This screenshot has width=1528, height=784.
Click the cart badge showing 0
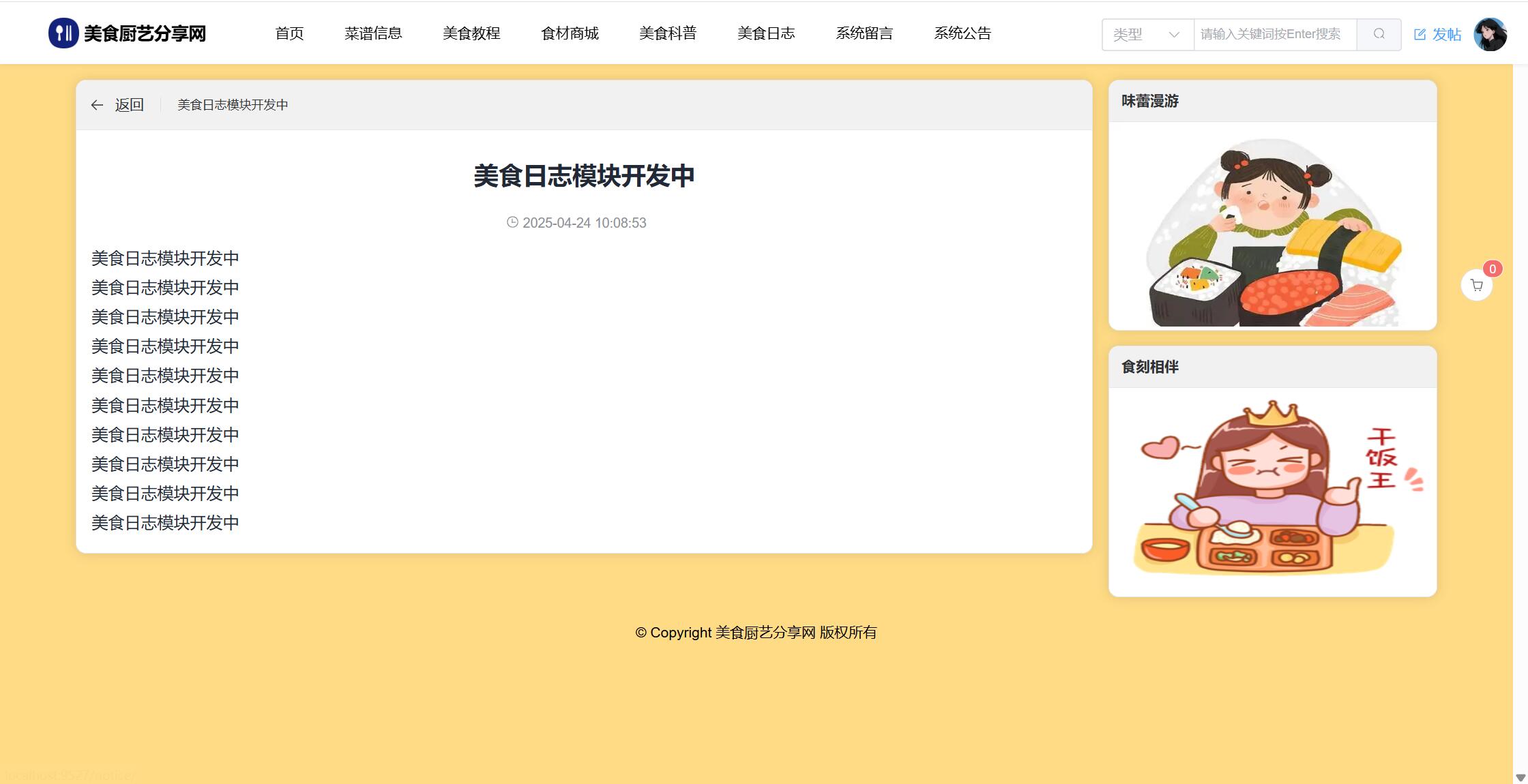coord(1493,269)
